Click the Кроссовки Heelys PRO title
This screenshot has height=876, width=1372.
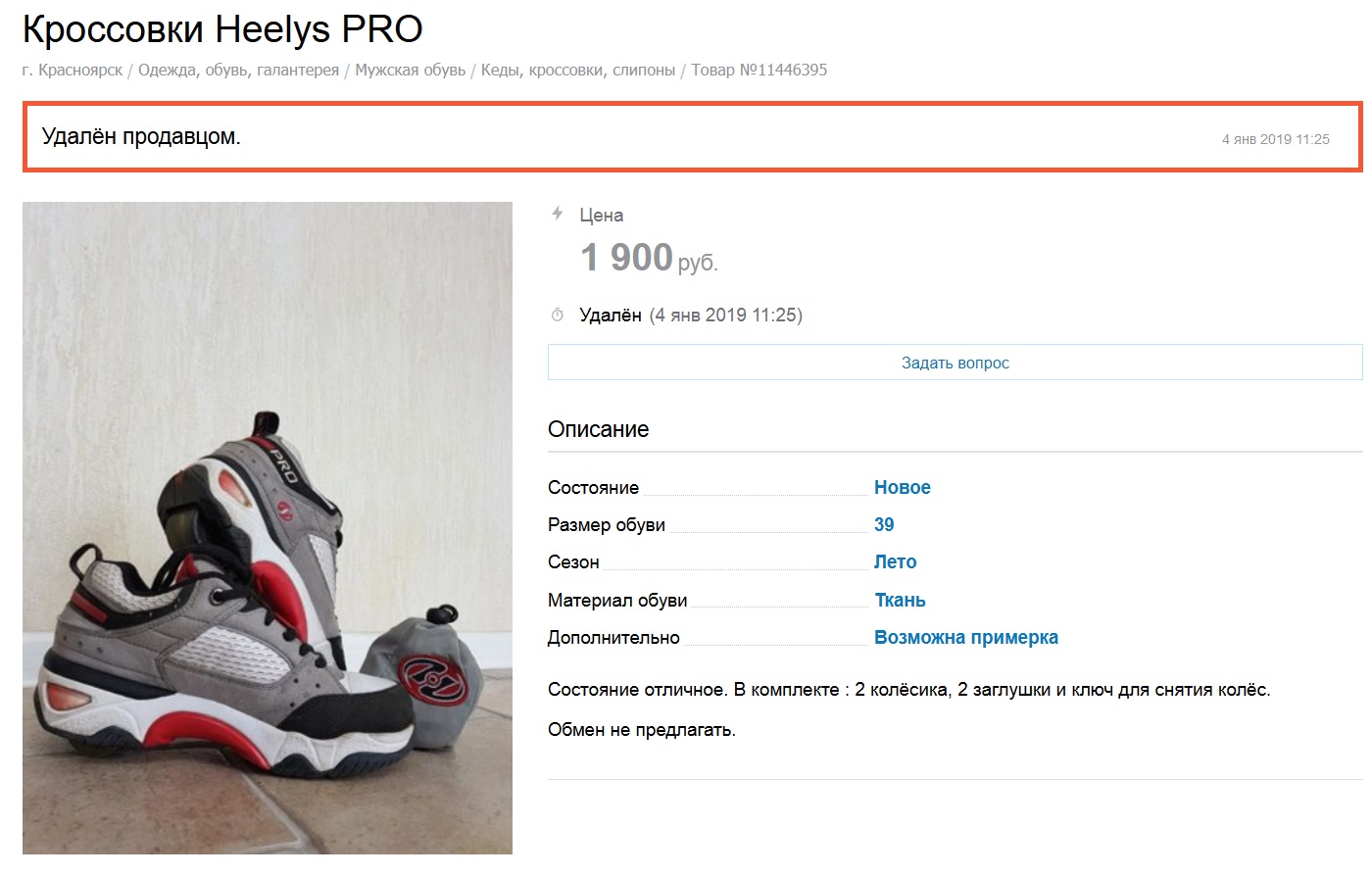[222, 29]
